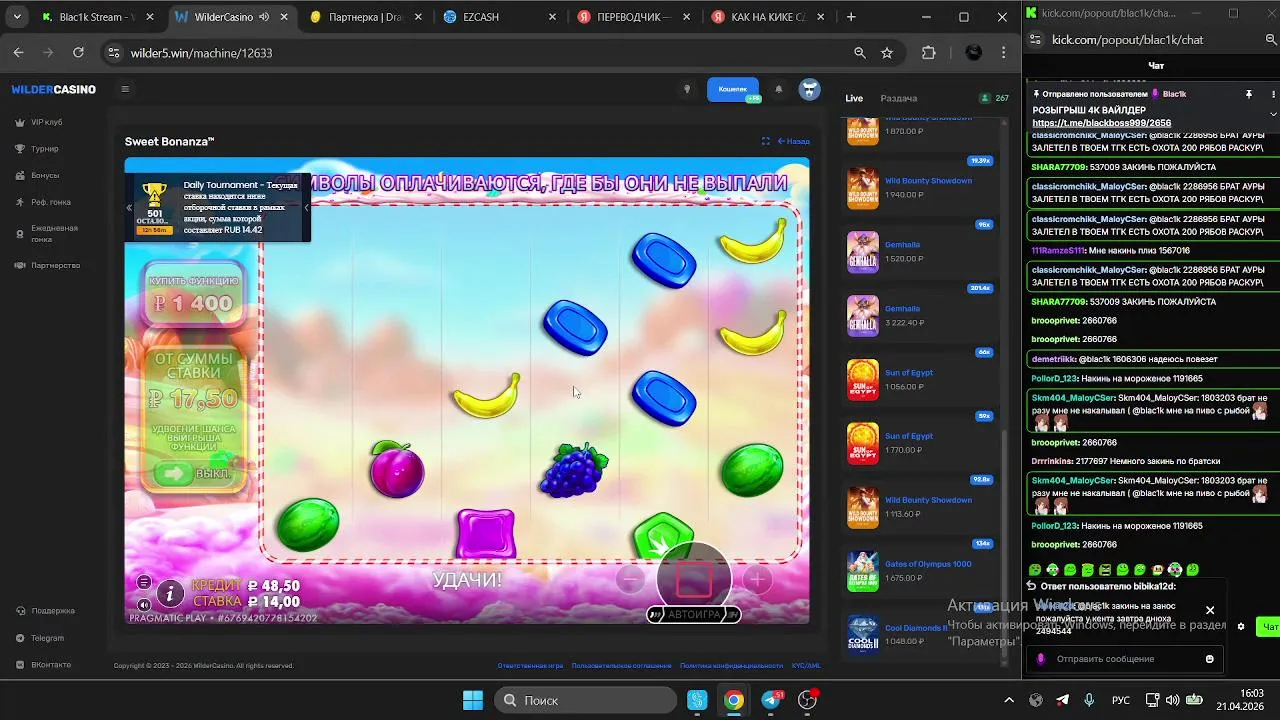Open the ВКонтакте sidebar link
The image size is (1280, 720).
(x=43, y=664)
